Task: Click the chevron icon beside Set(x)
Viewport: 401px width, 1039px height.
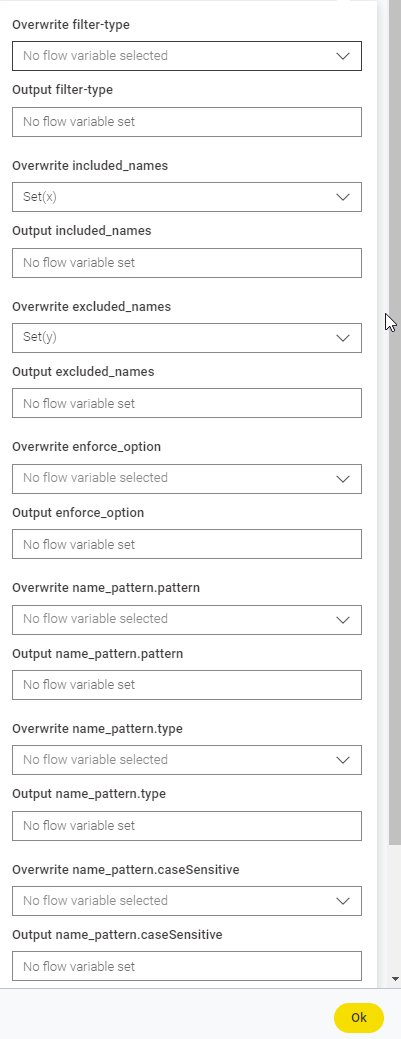Action: [343, 197]
